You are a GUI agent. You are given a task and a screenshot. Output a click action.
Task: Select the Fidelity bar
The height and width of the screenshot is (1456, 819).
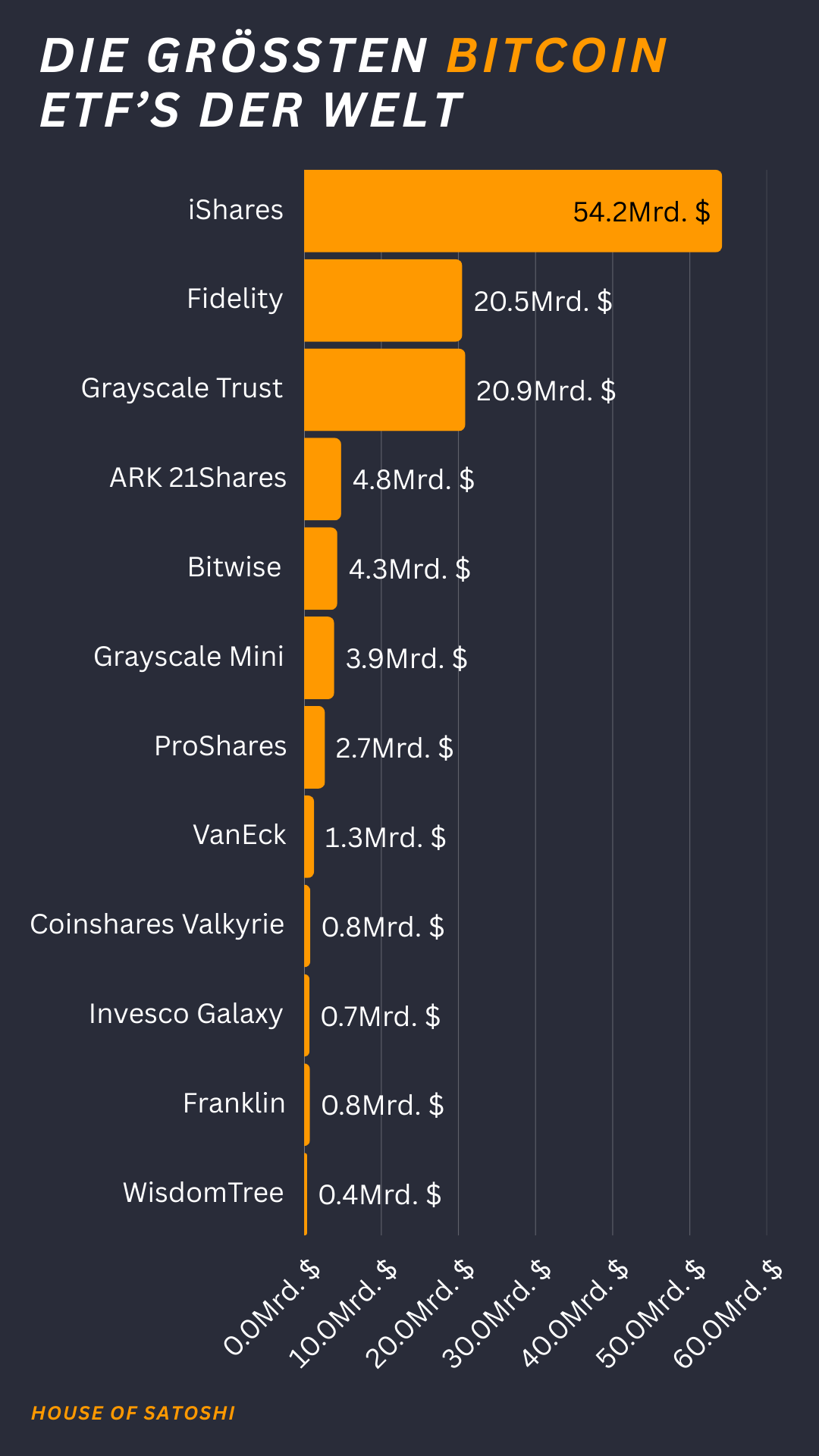tap(383, 300)
